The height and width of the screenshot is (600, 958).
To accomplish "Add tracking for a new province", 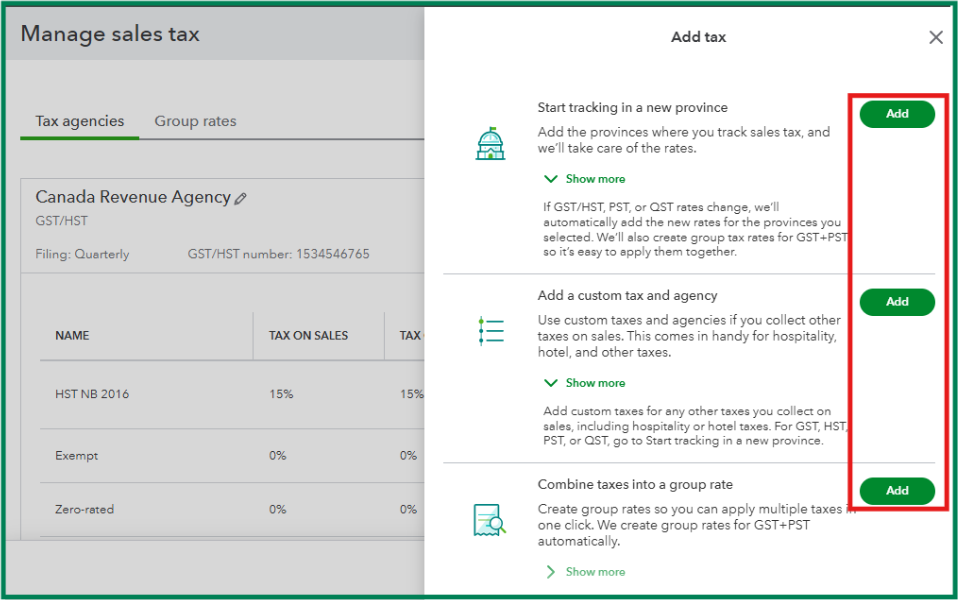I will (897, 114).
